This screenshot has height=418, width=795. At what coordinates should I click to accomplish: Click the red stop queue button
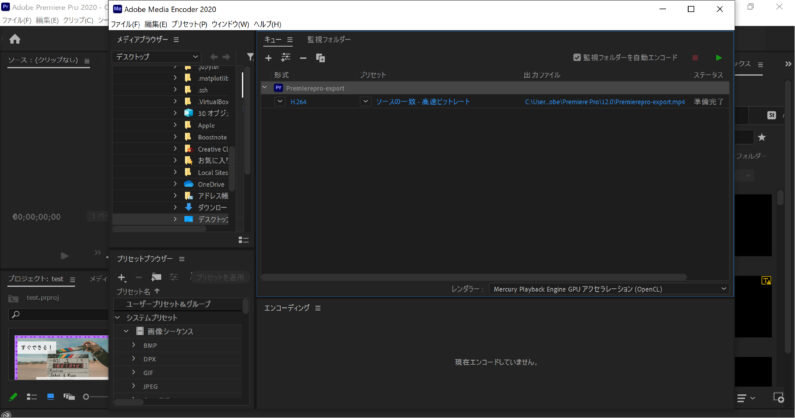click(x=695, y=58)
